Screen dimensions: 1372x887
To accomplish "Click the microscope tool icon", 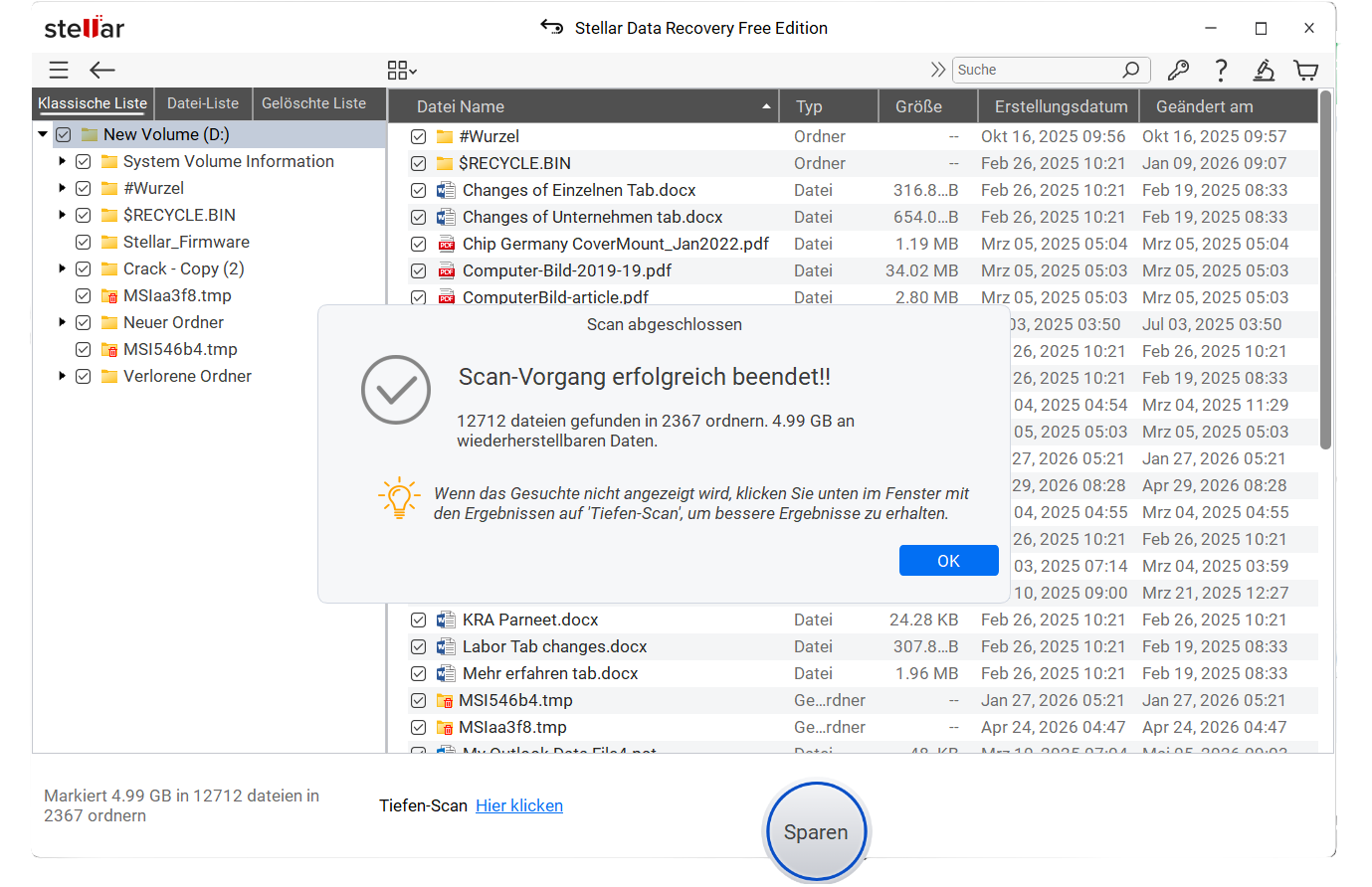I will click(1264, 70).
